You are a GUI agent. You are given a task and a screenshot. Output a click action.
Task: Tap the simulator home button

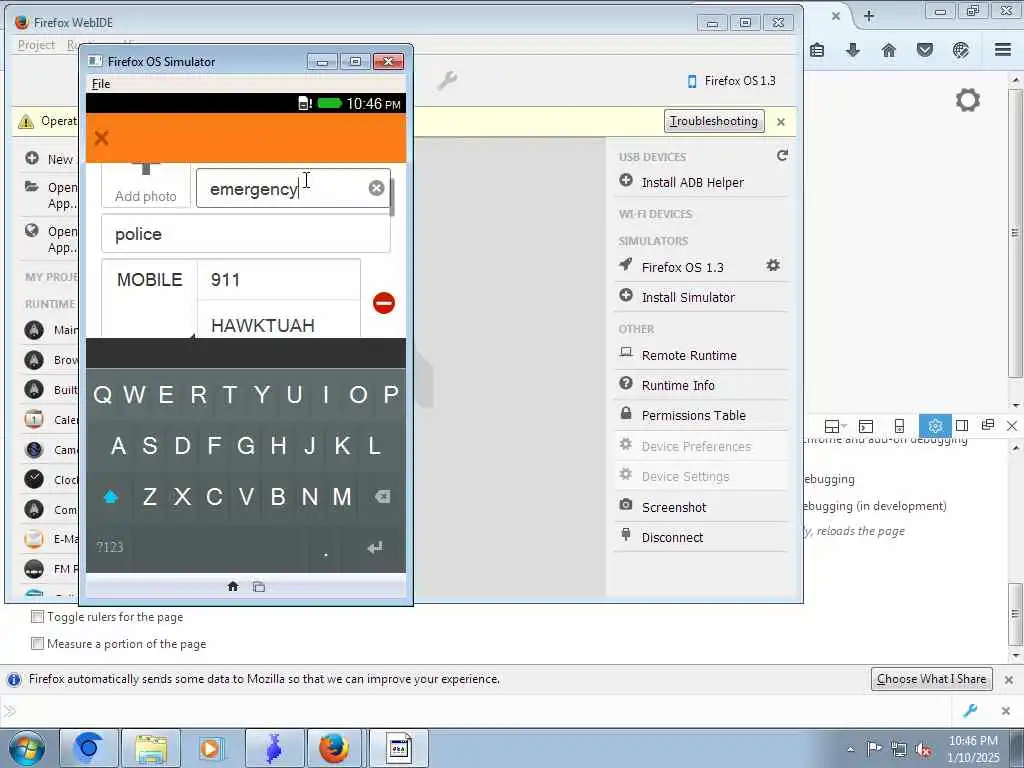pos(233,586)
